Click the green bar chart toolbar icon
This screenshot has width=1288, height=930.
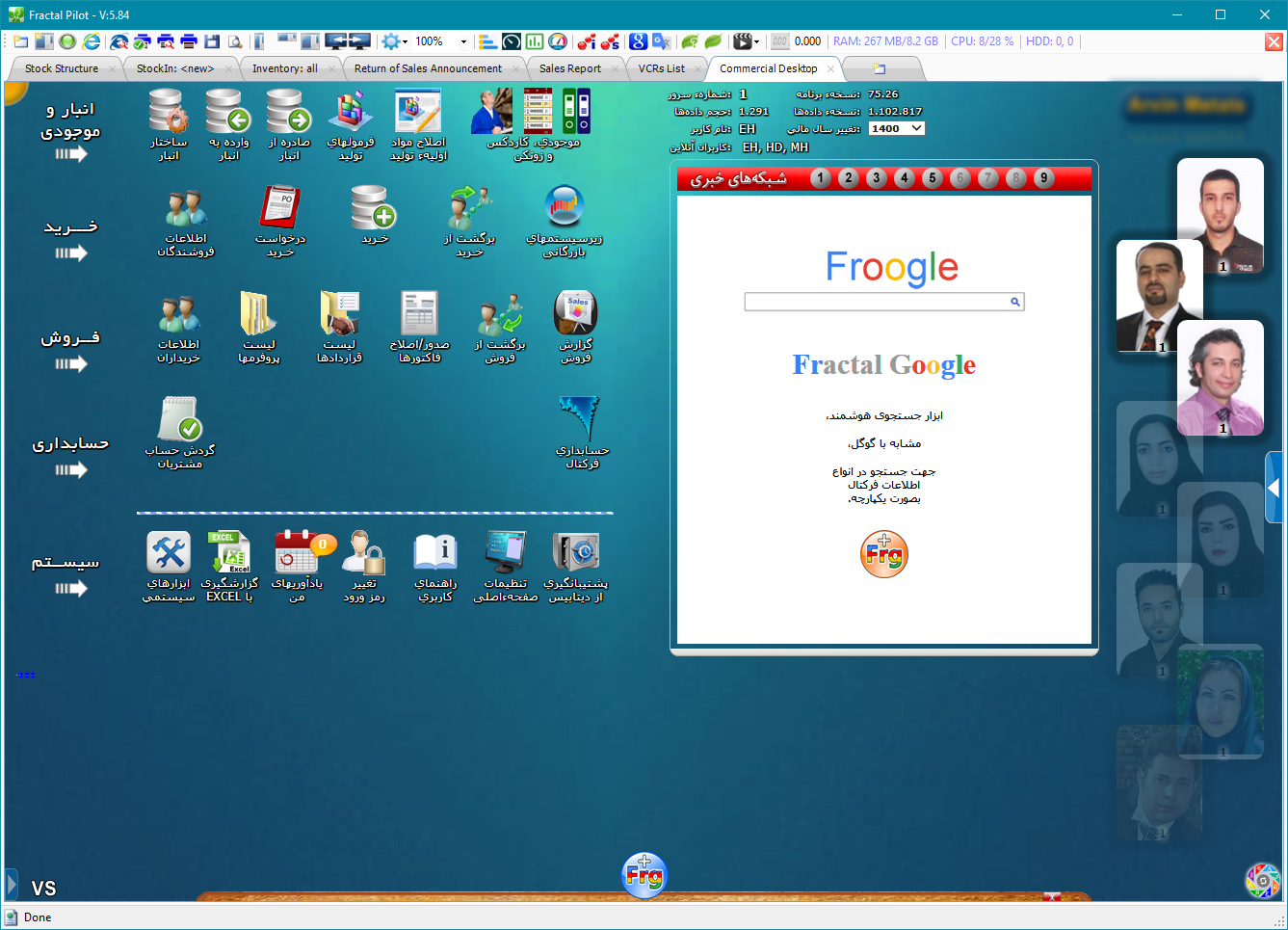point(535,41)
